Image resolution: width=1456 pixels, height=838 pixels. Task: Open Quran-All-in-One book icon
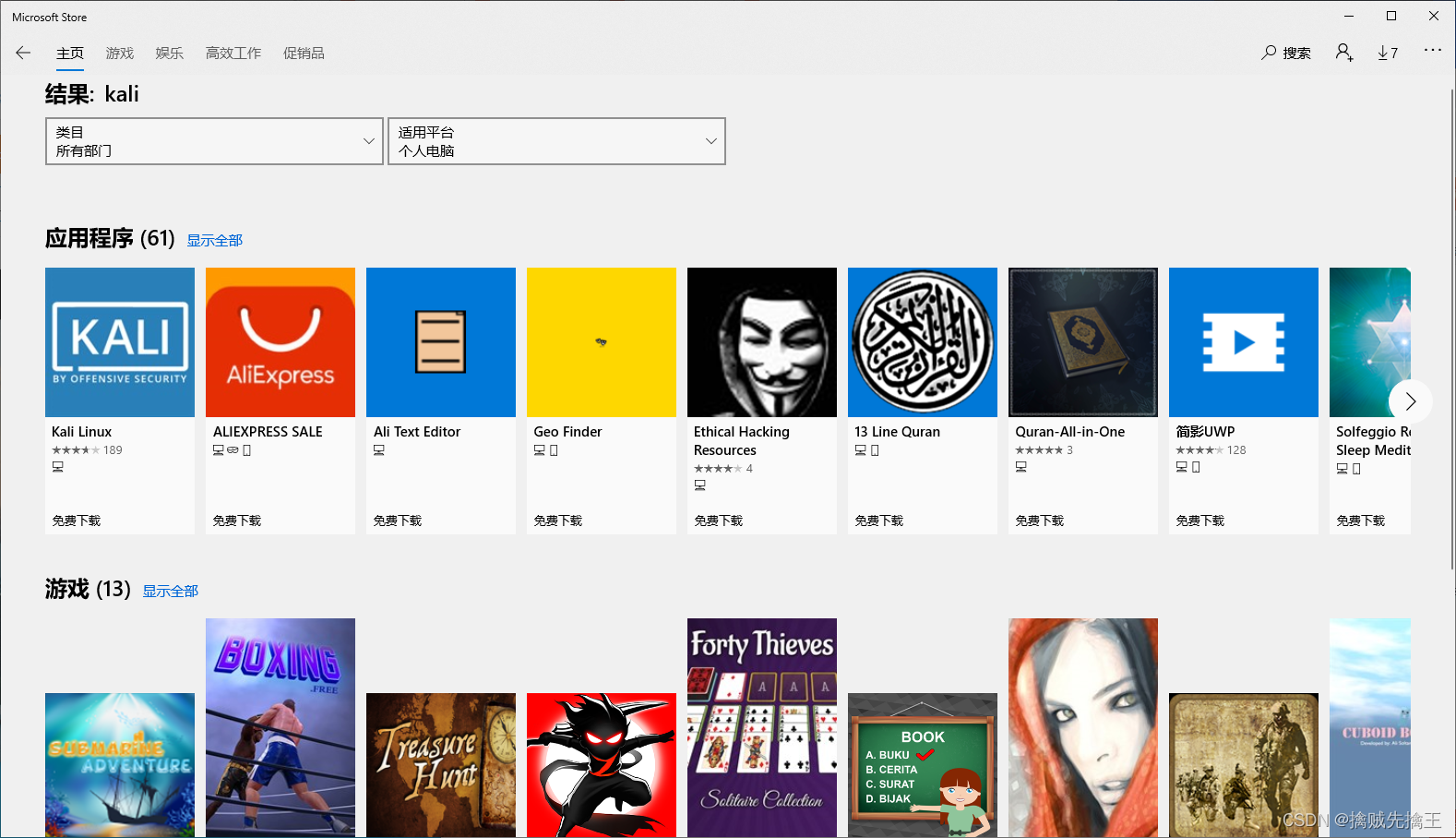pos(1083,342)
